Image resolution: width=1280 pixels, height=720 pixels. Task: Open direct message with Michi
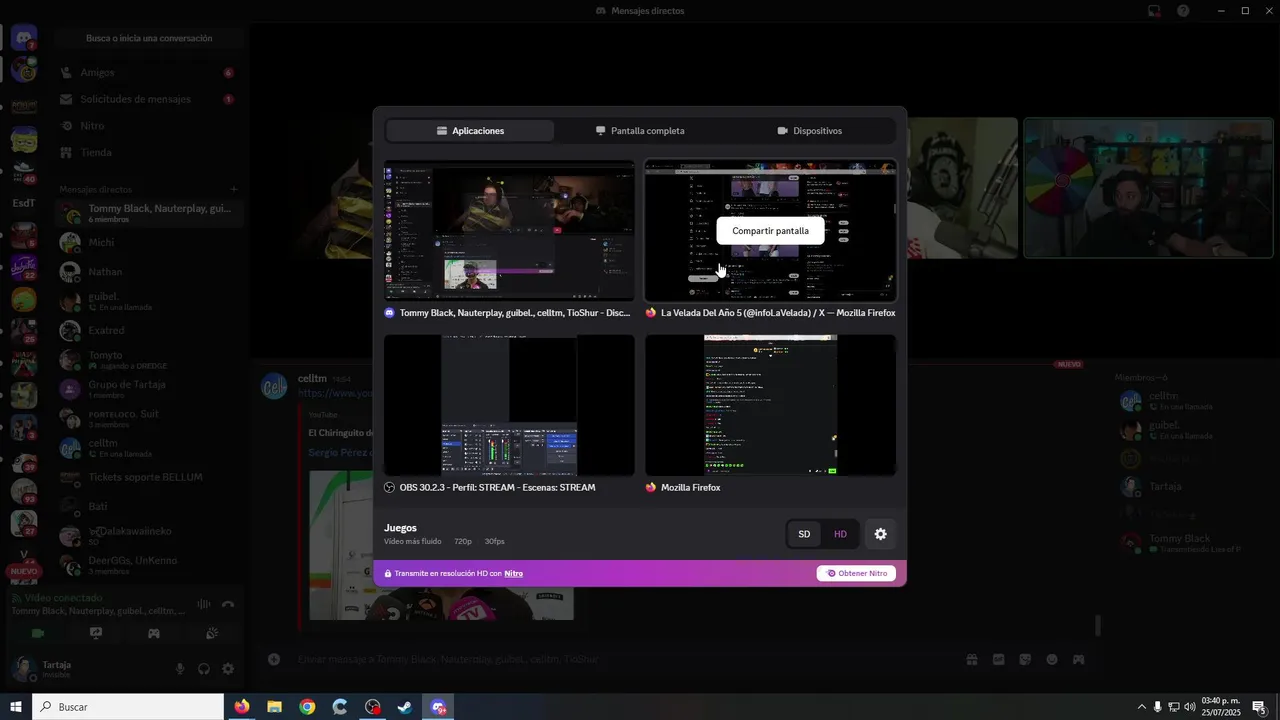click(x=148, y=242)
